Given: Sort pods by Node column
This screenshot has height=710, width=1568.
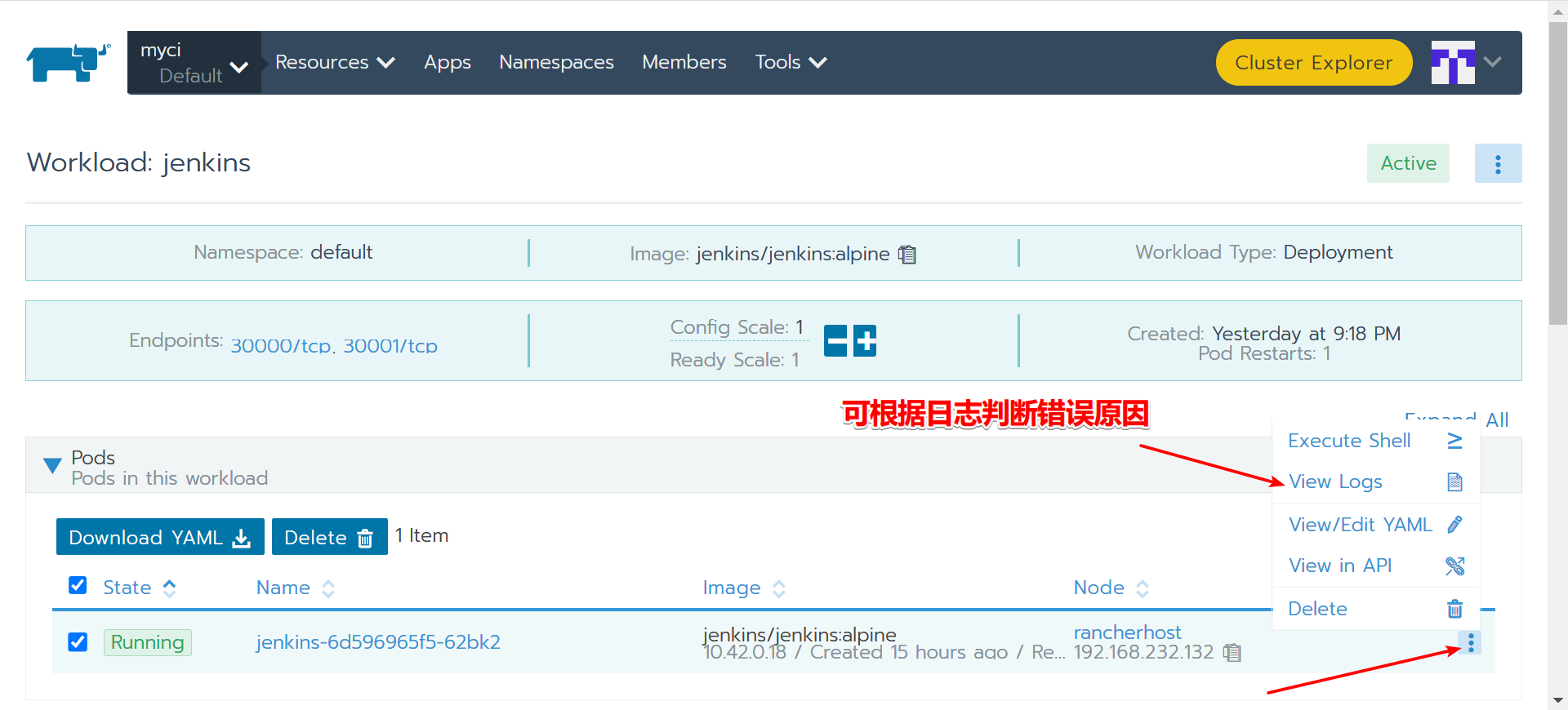Looking at the screenshot, I should click(x=1111, y=588).
